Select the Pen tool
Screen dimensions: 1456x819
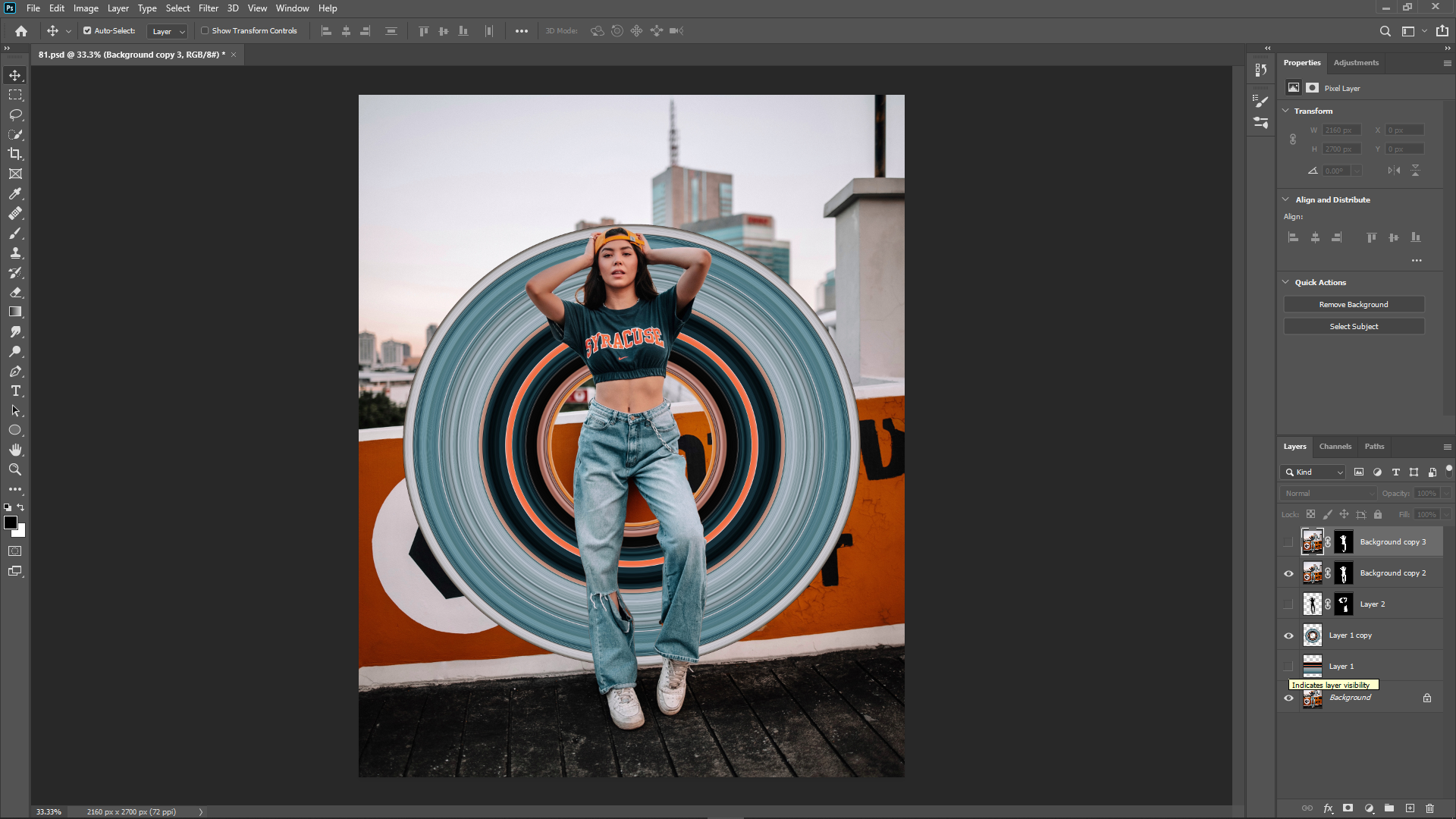coord(15,371)
